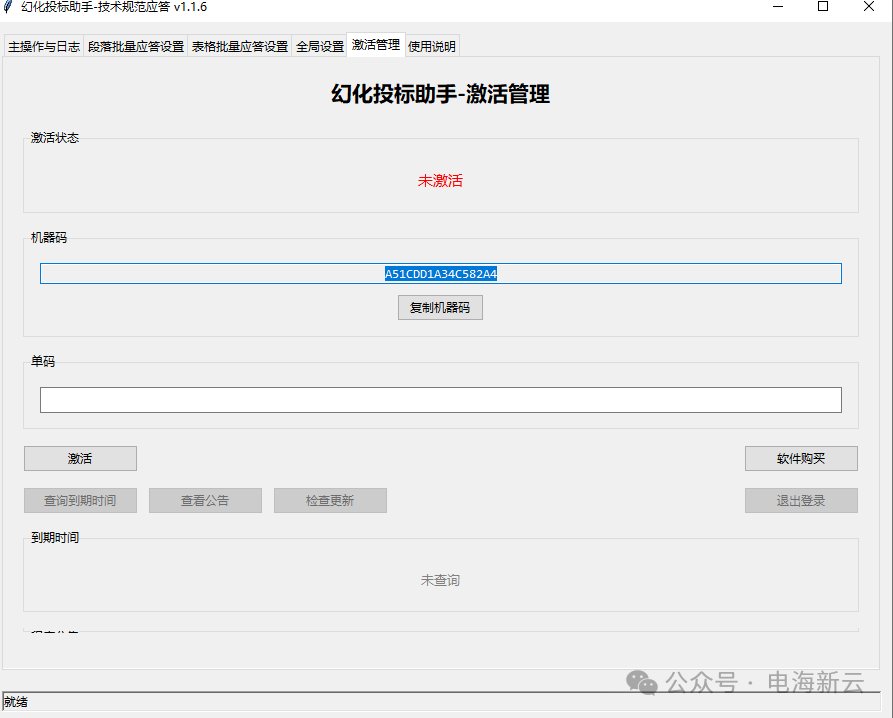This screenshot has width=893, height=718.
Task: Click the 软件购买 button
Action: (800, 458)
